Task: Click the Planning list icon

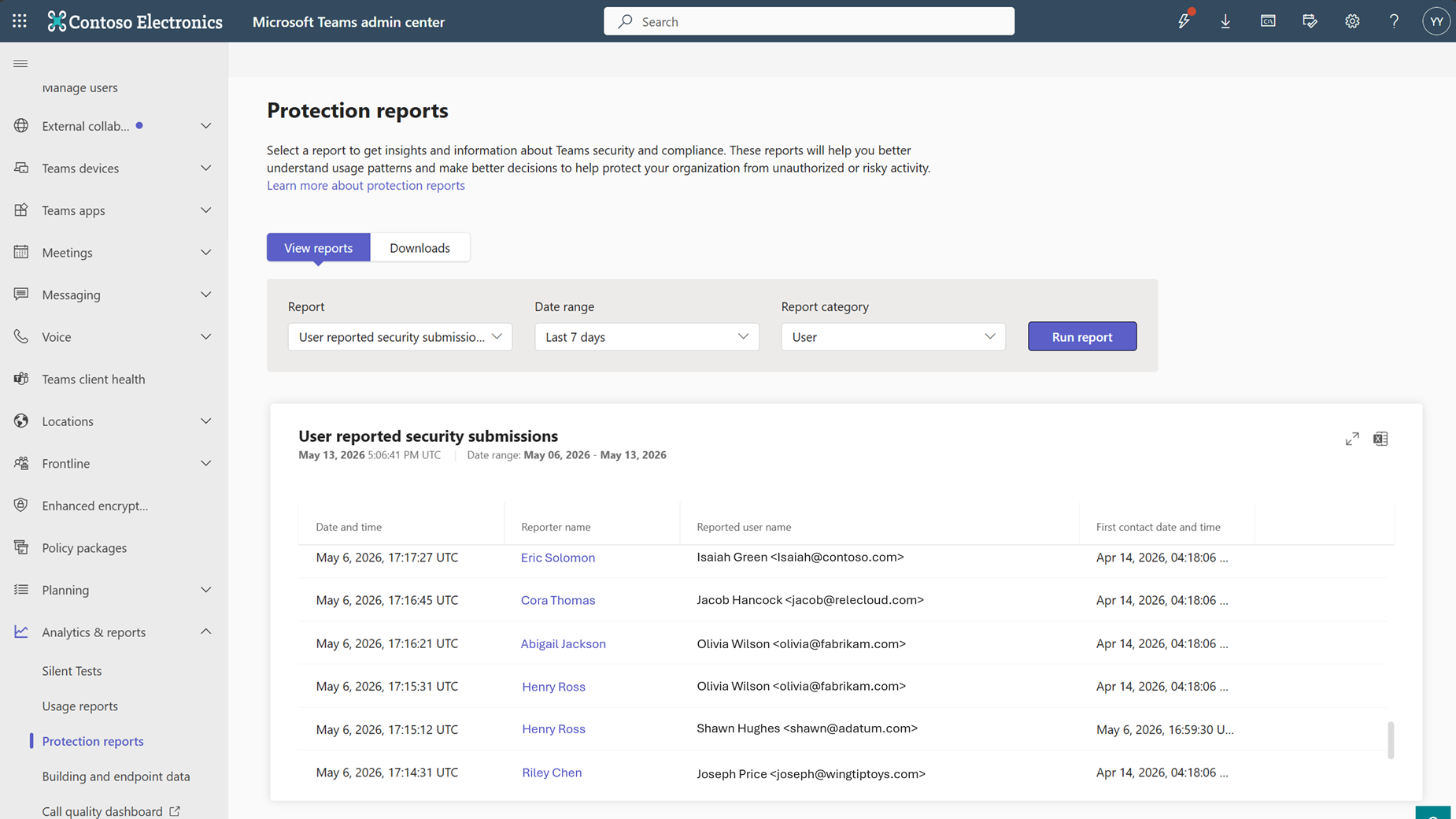Action: [21, 589]
